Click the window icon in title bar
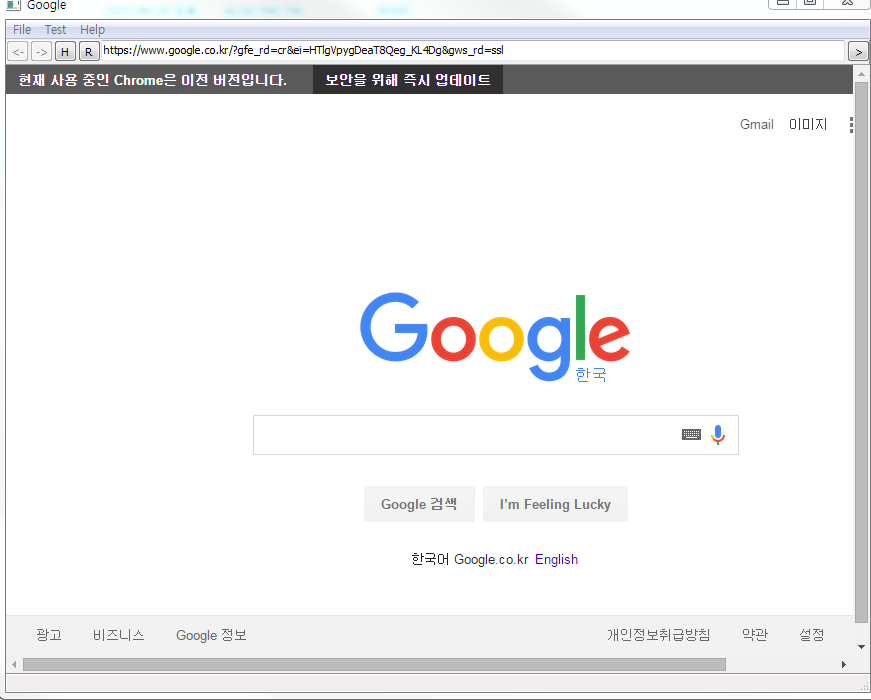This screenshot has height=700, width=871. point(13,5)
